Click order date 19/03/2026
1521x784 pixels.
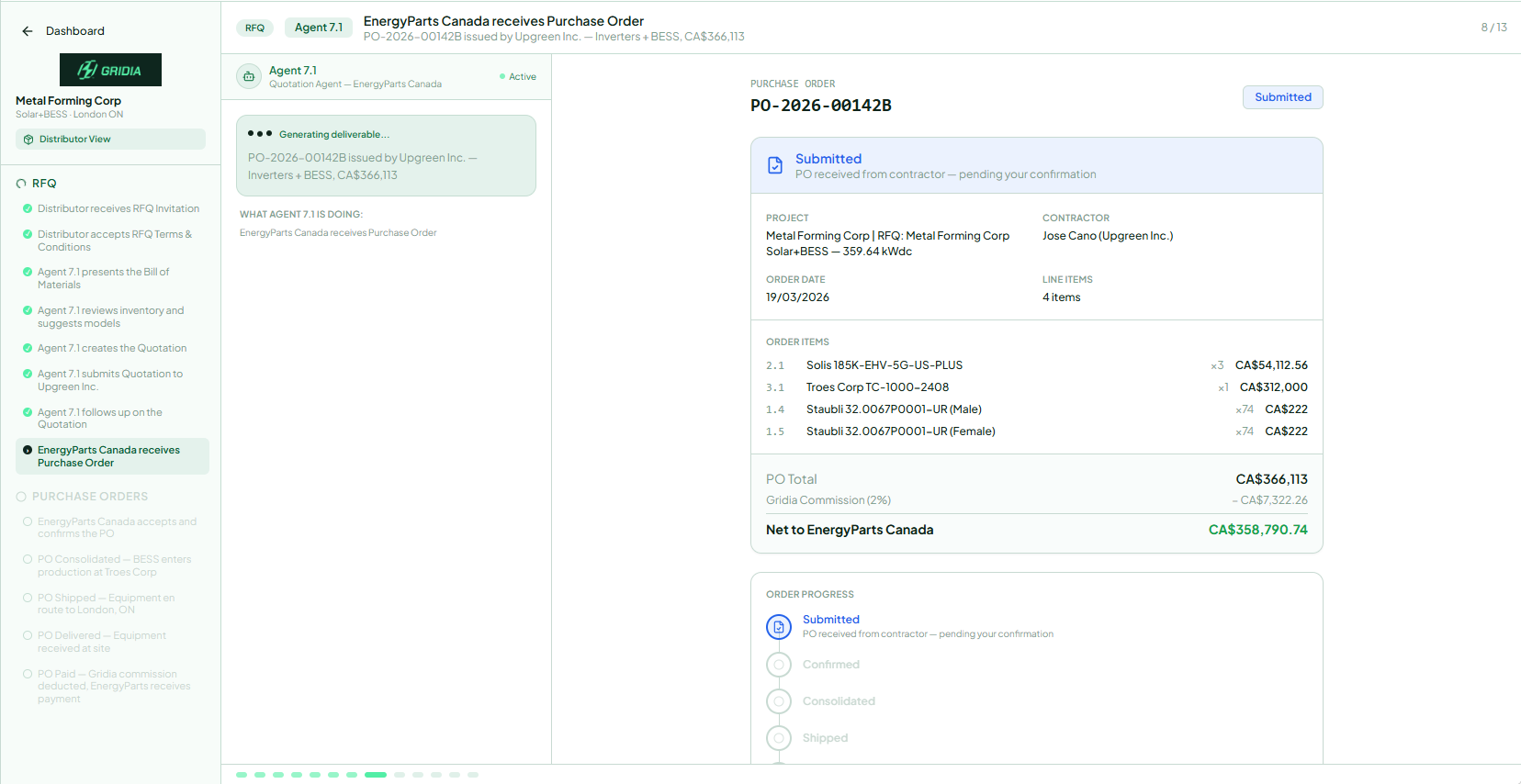pyautogui.click(x=797, y=297)
